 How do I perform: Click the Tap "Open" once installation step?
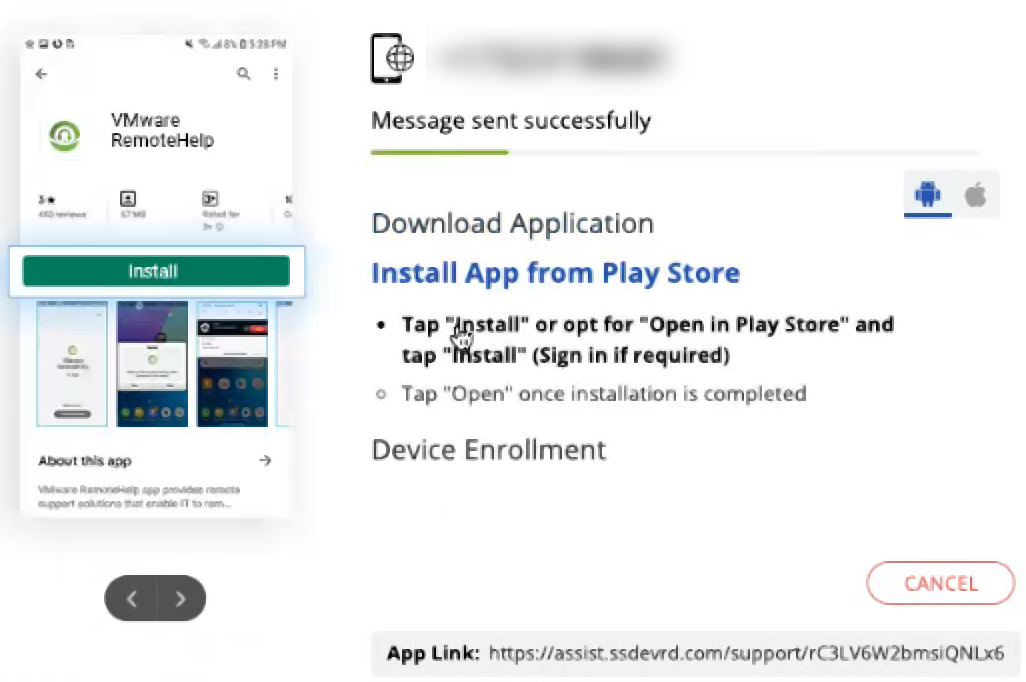(603, 394)
